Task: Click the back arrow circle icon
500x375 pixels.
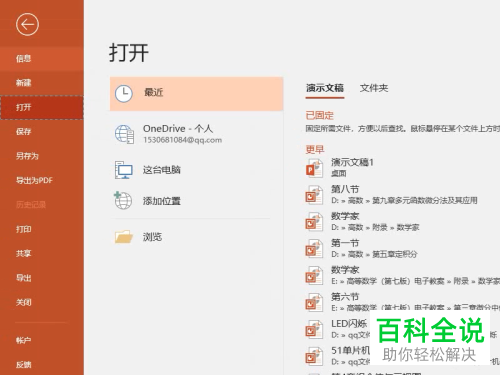Action: [27, 24]
